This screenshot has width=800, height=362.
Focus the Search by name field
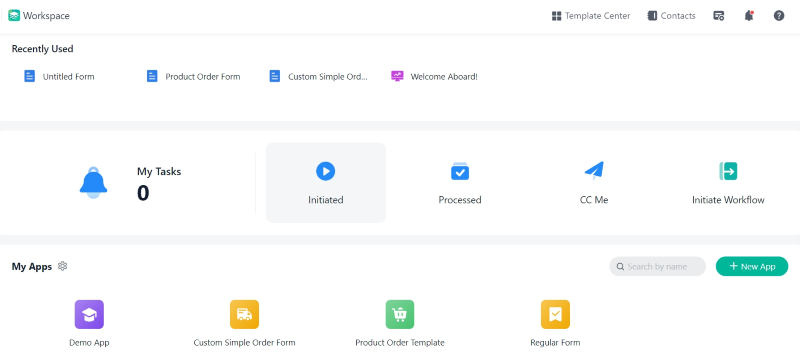point(657,266)
